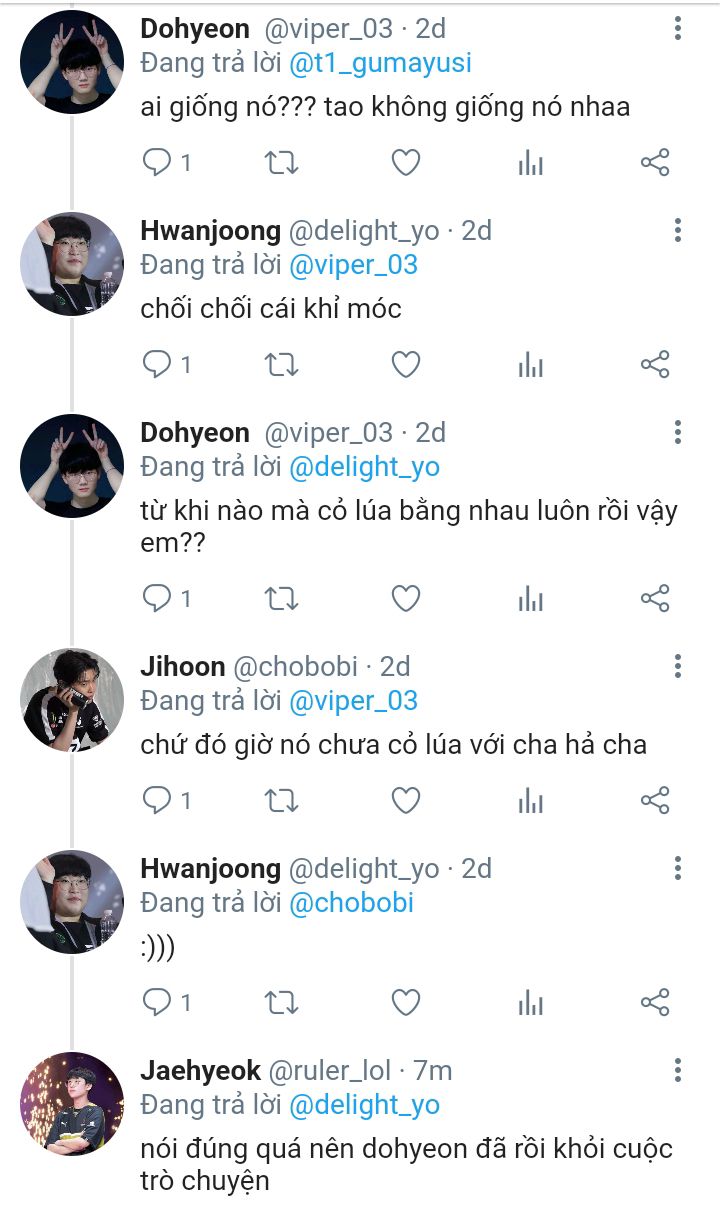View analytics for Jihoon's tweet
720x1213 pixels.
pyautogui.click(x=530, y=800)
